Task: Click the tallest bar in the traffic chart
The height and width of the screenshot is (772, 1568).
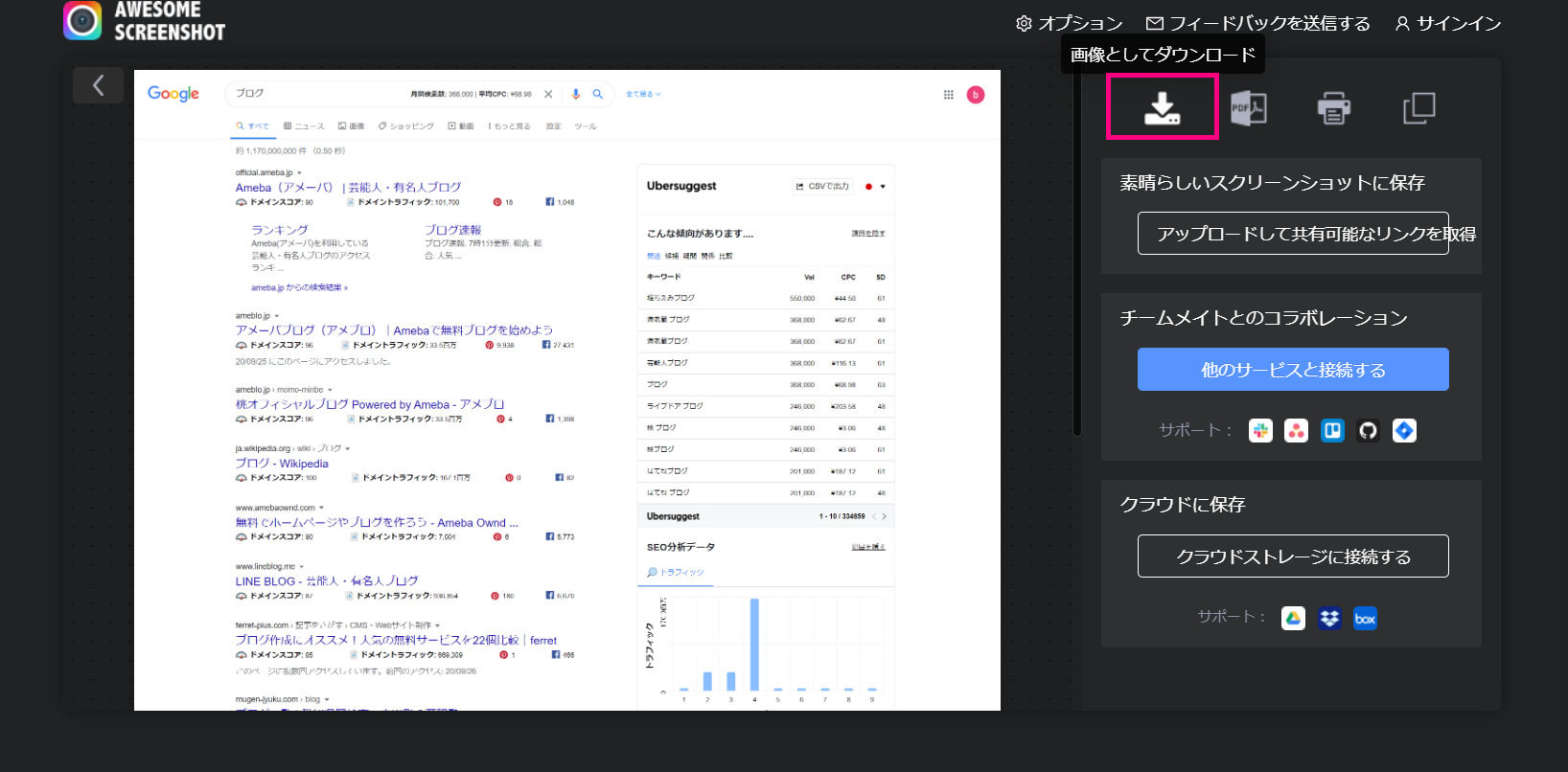Action: (x=754, y=645)
